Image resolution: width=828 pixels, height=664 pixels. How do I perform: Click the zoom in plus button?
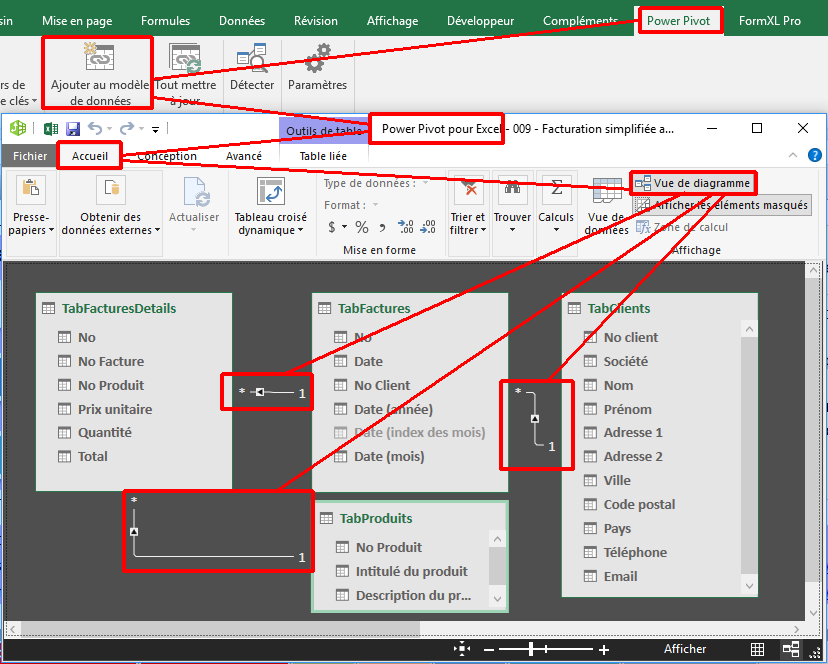[604, 650]
